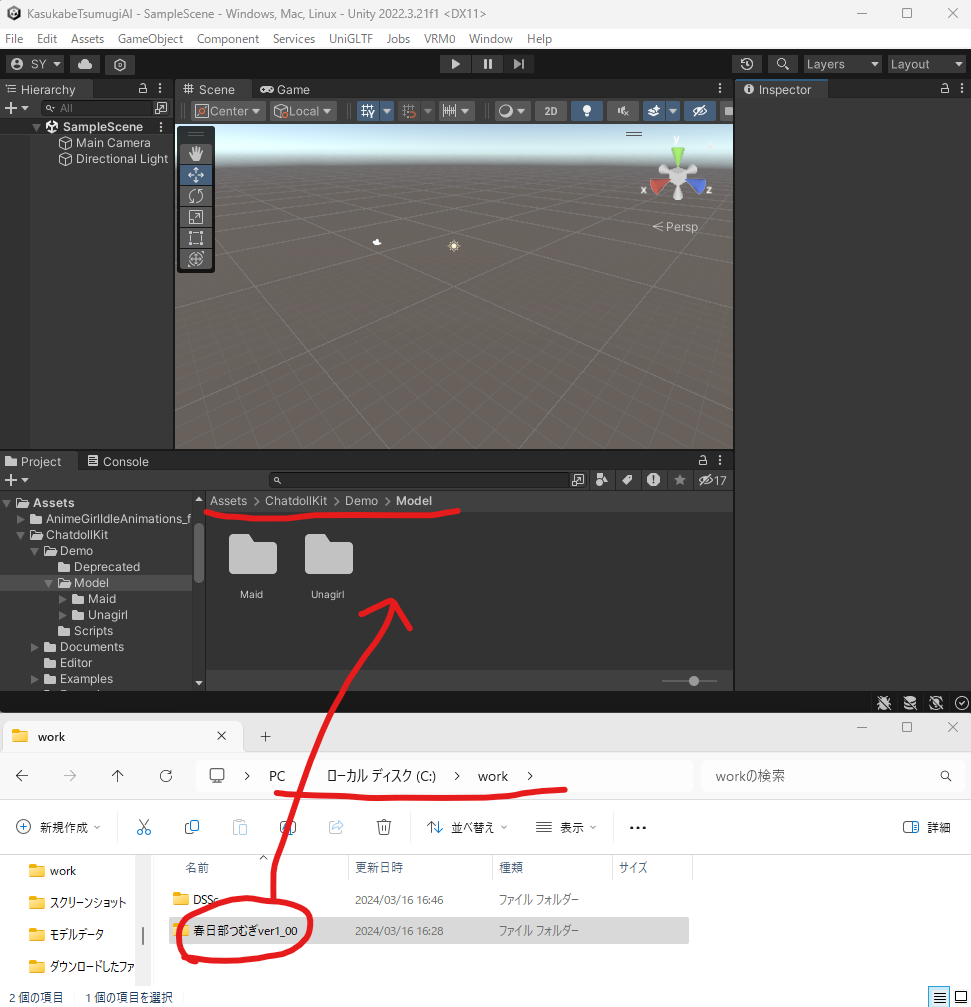The width and height of the screenshot is (971, 1007).
Task: Click the favorites star in Project toolbar
Action: 679,480
